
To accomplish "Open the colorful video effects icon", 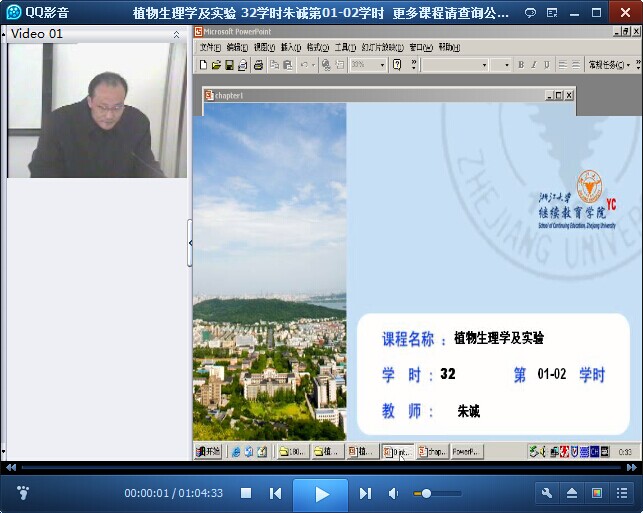I will coord(597,492).
